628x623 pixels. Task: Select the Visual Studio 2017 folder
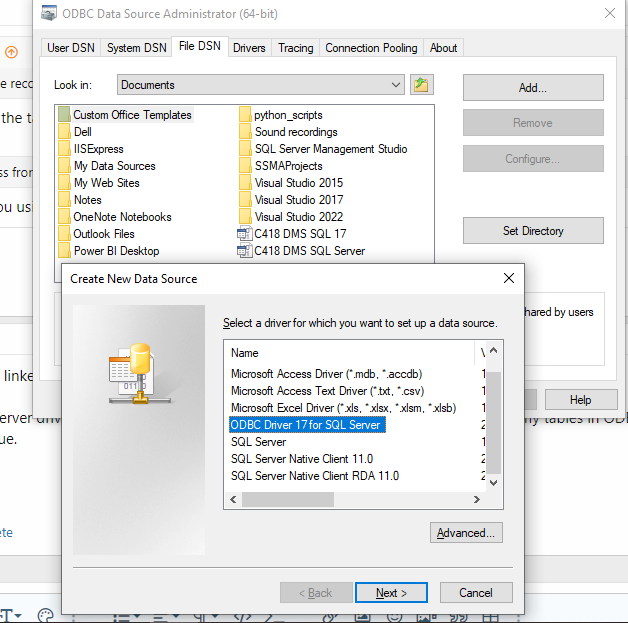[x=292, y=200]
